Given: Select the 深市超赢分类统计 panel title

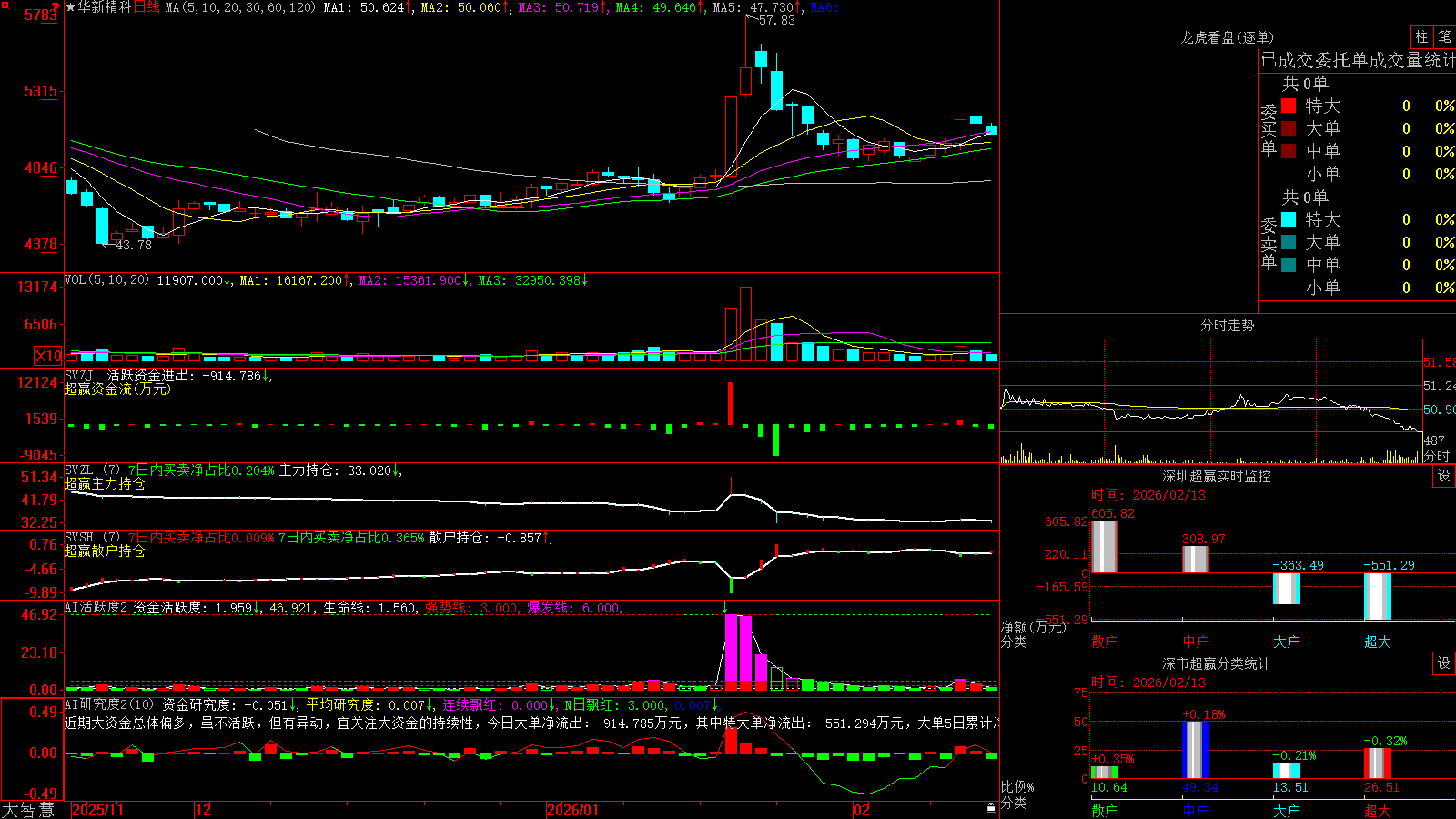Looking at the screenshot, I should point(1216,663).
